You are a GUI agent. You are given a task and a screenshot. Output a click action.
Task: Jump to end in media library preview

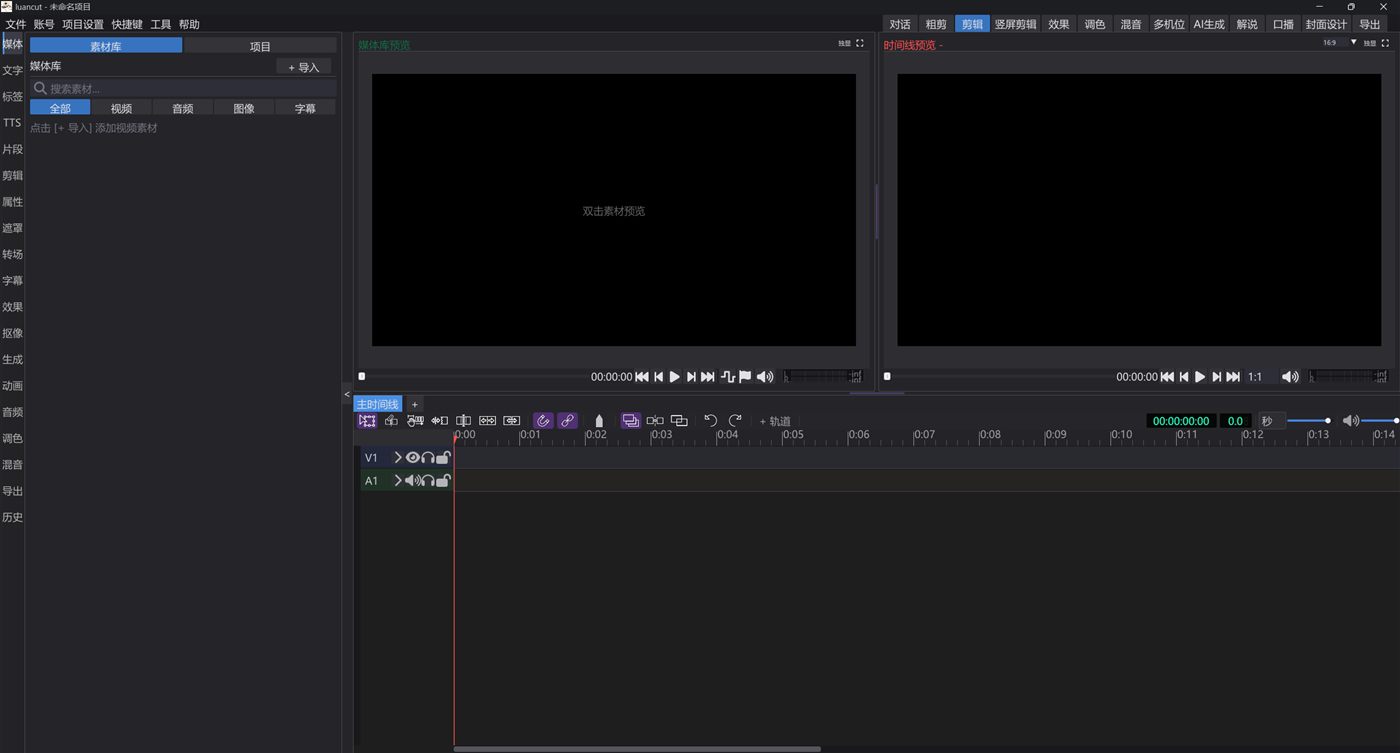coord(708,377)
